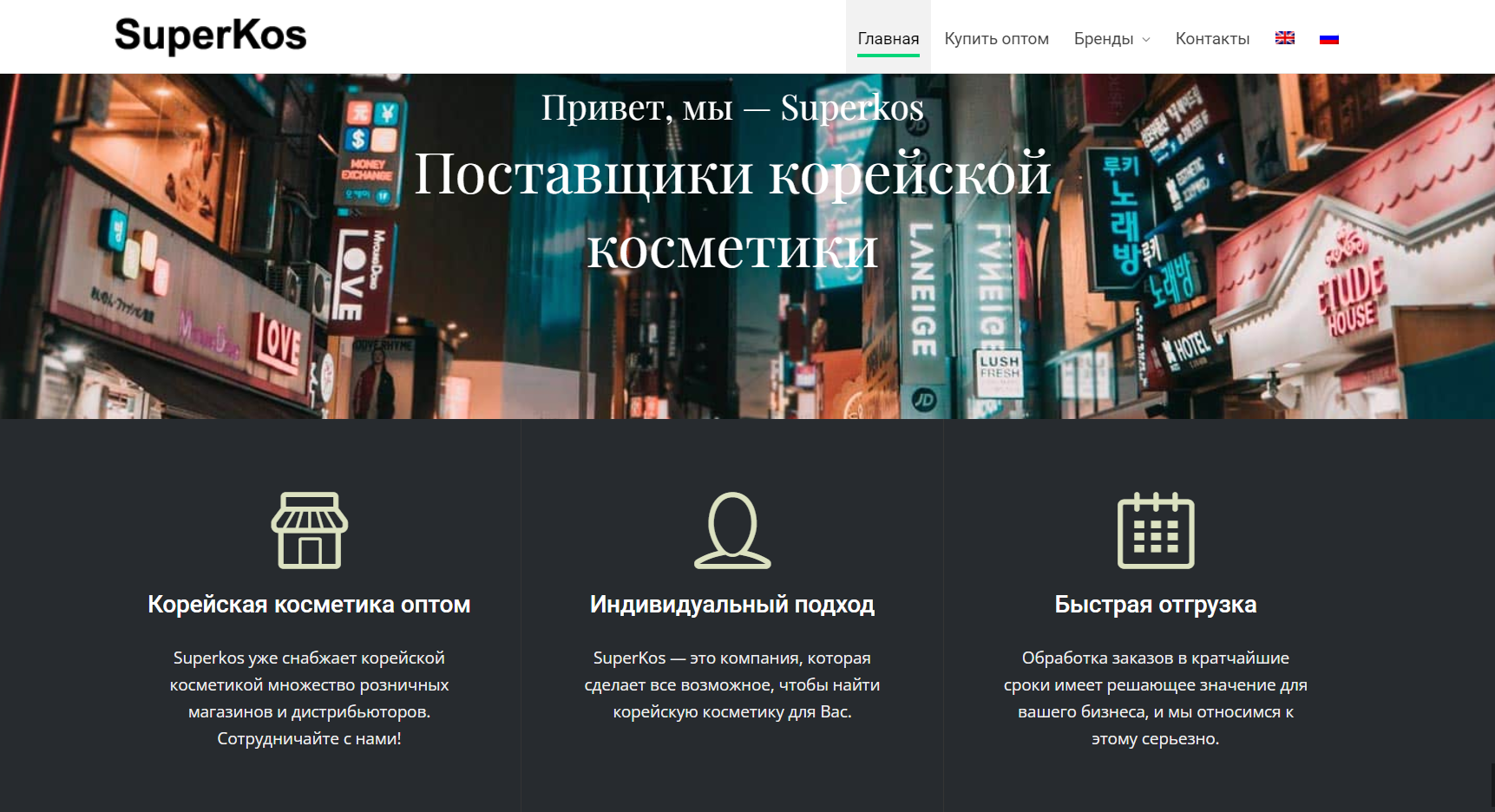
Task: Click the calendar icon
Action: [x=1156, y=530]
